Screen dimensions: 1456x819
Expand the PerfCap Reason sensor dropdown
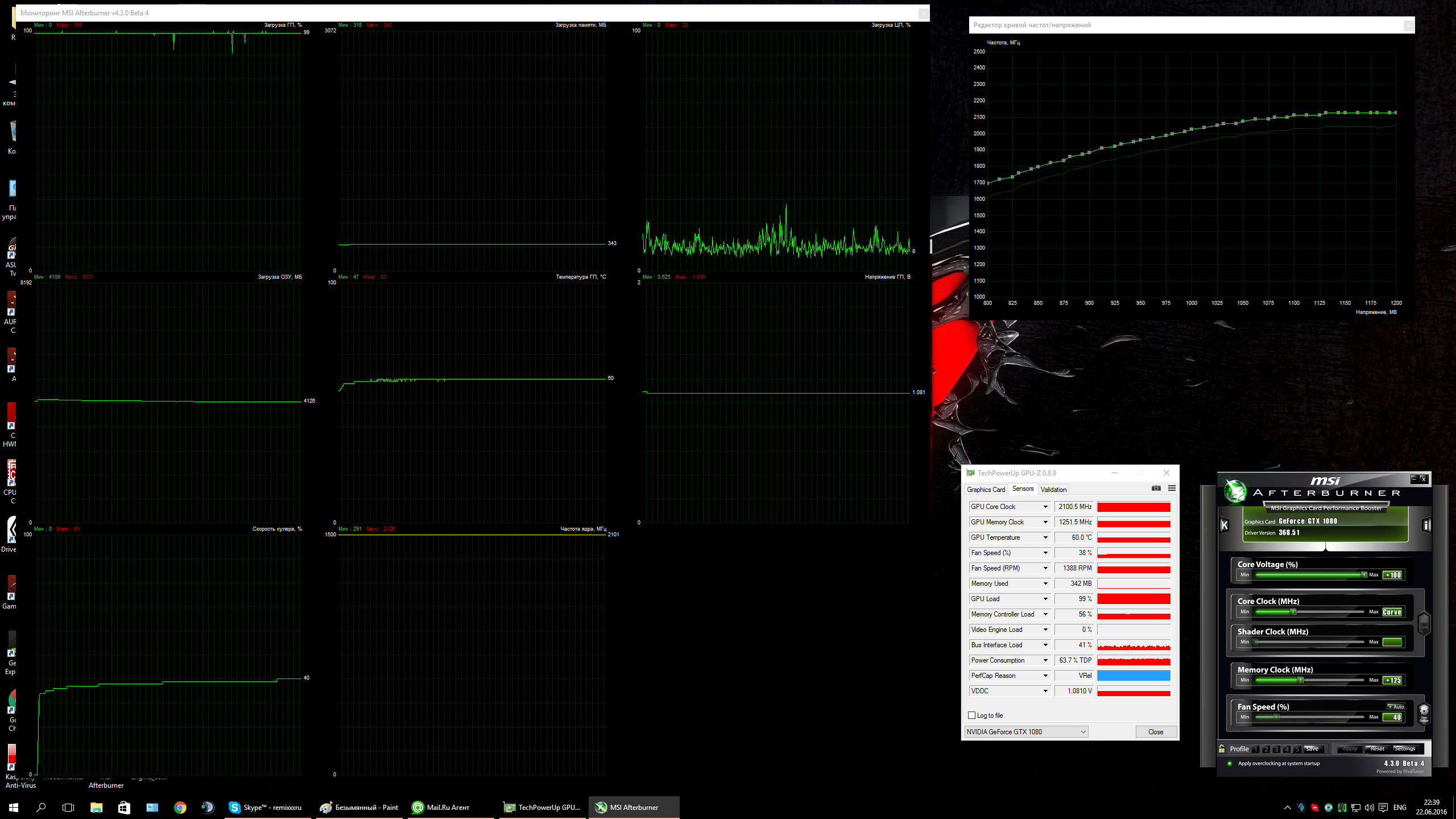[1045, 676]
